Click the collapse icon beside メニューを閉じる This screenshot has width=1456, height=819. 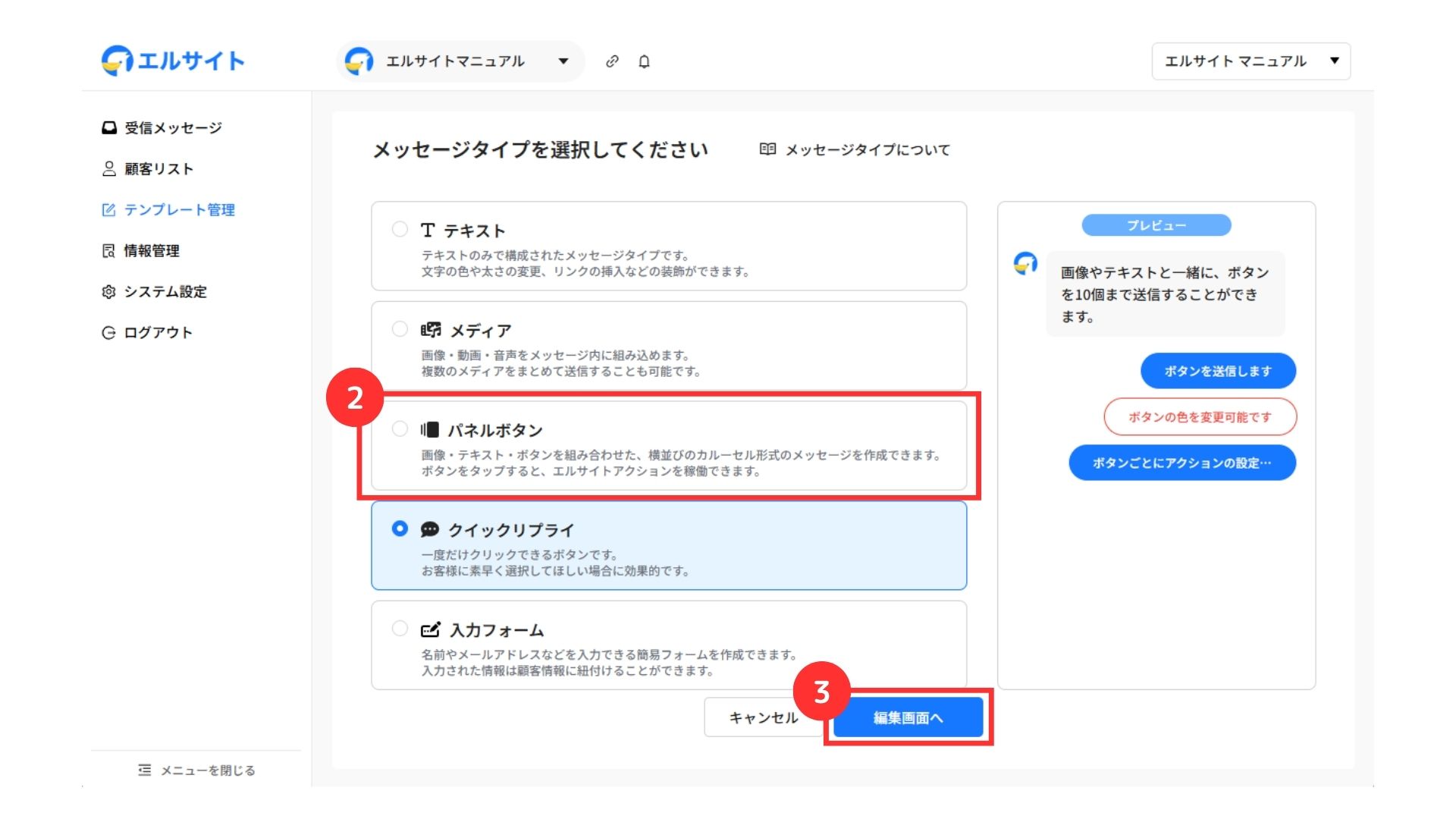tap(144, 770)
